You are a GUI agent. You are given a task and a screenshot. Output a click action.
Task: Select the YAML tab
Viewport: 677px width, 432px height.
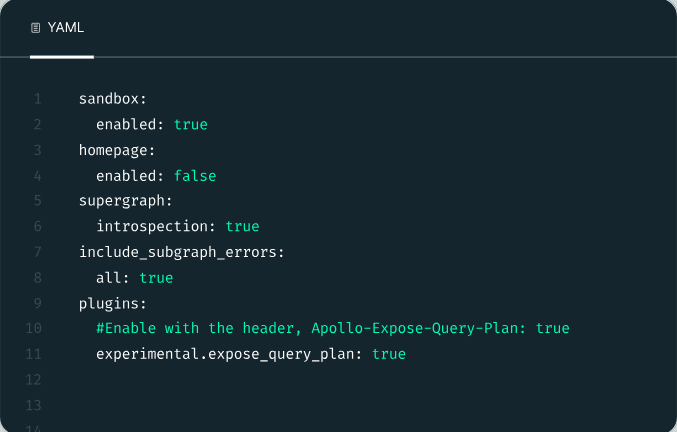point(62,28)
